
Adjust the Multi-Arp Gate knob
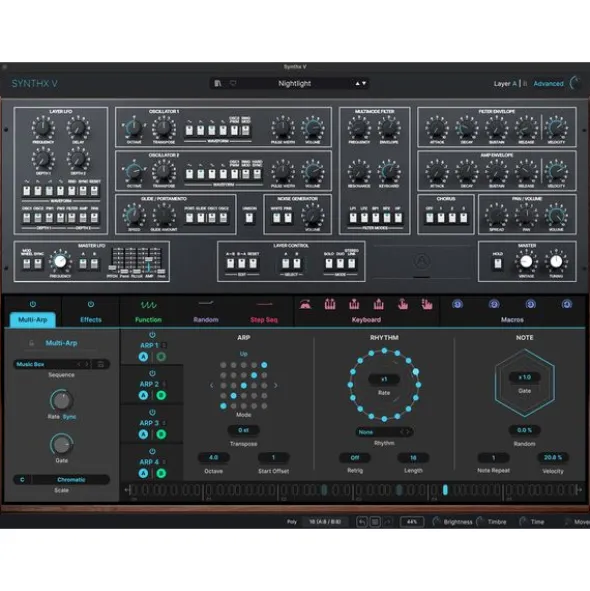click(x=62, y=444)
